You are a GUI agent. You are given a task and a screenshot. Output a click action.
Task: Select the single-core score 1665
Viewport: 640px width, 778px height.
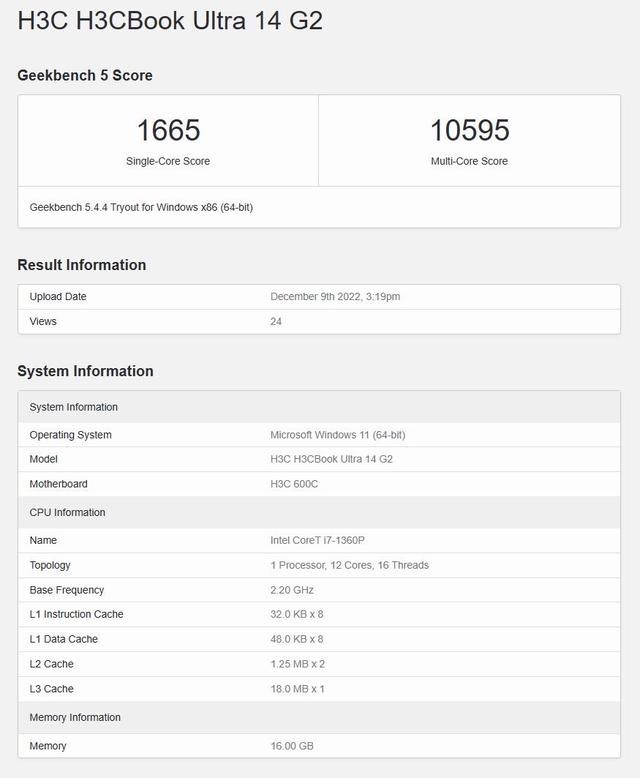[168, 130]
